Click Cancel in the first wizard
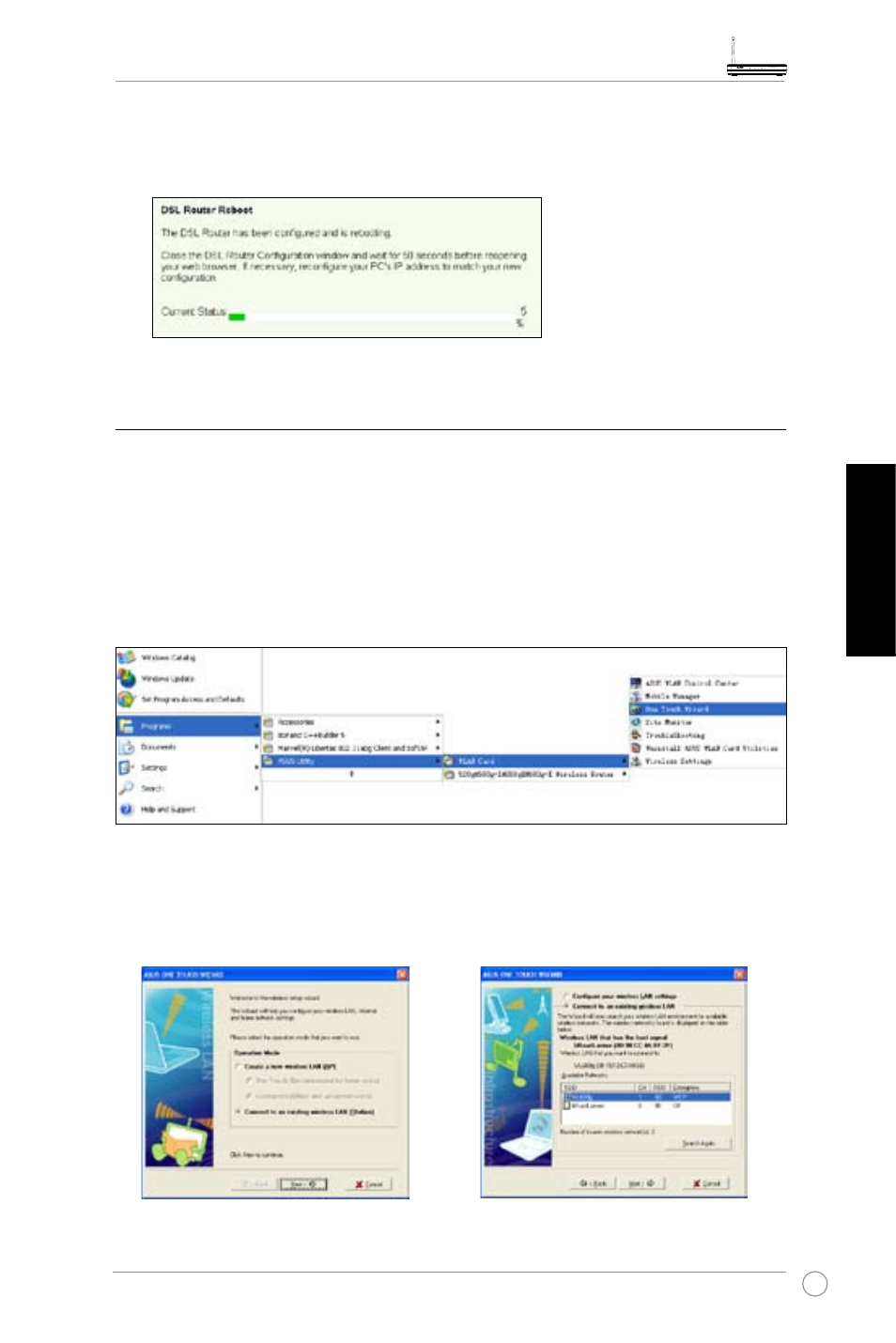Screen dimensions: 896x1343 tap(369, 1184)
